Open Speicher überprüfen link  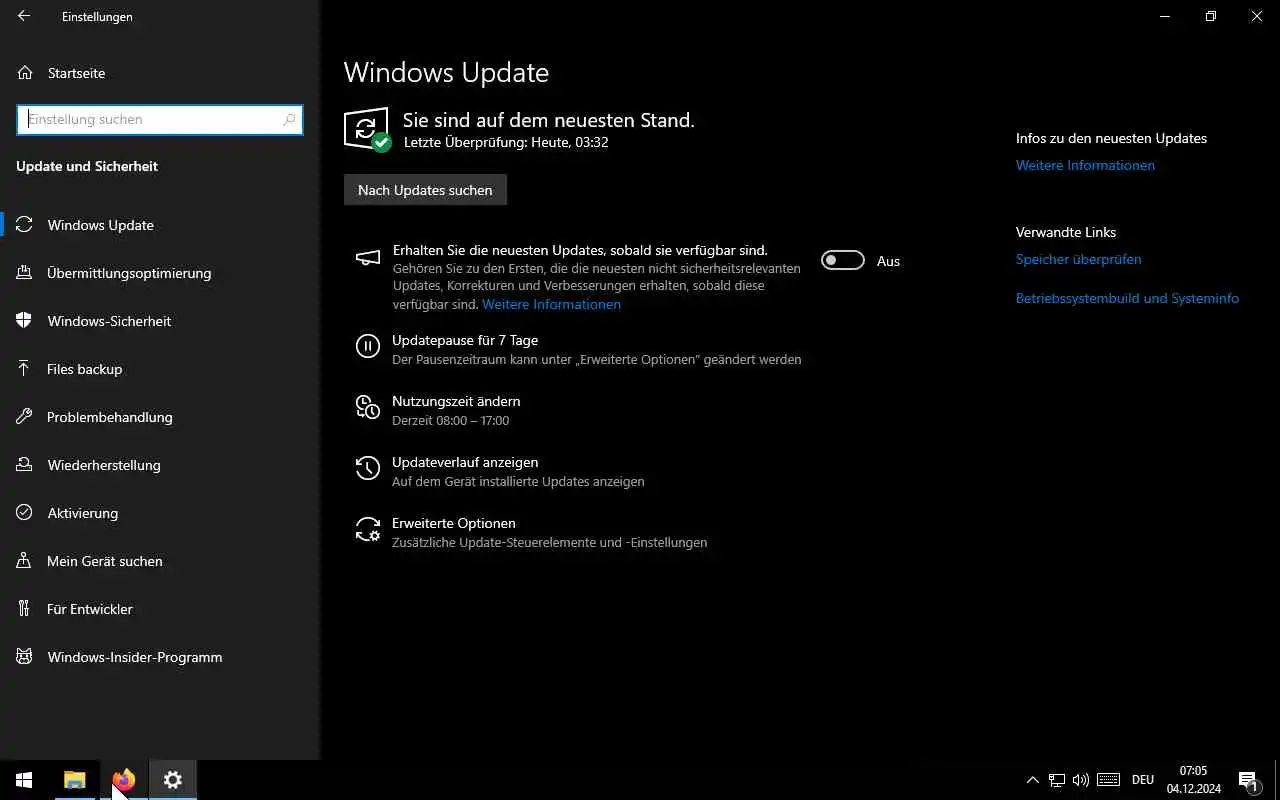click(x=1078, y=259)
